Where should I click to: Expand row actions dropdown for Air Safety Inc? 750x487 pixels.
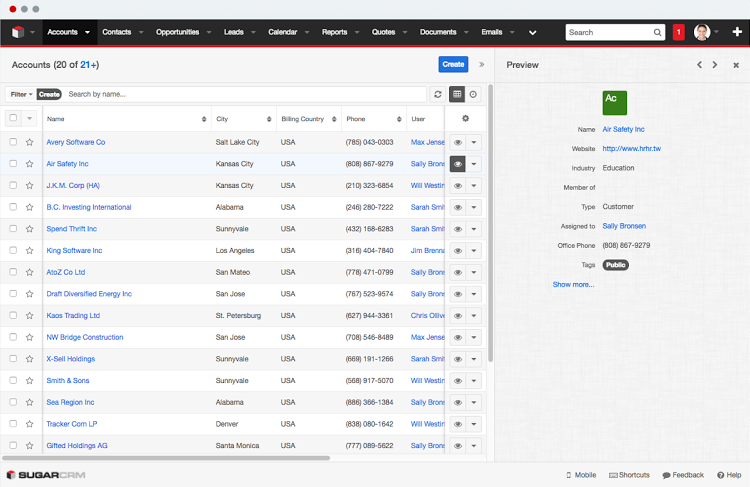474,164
